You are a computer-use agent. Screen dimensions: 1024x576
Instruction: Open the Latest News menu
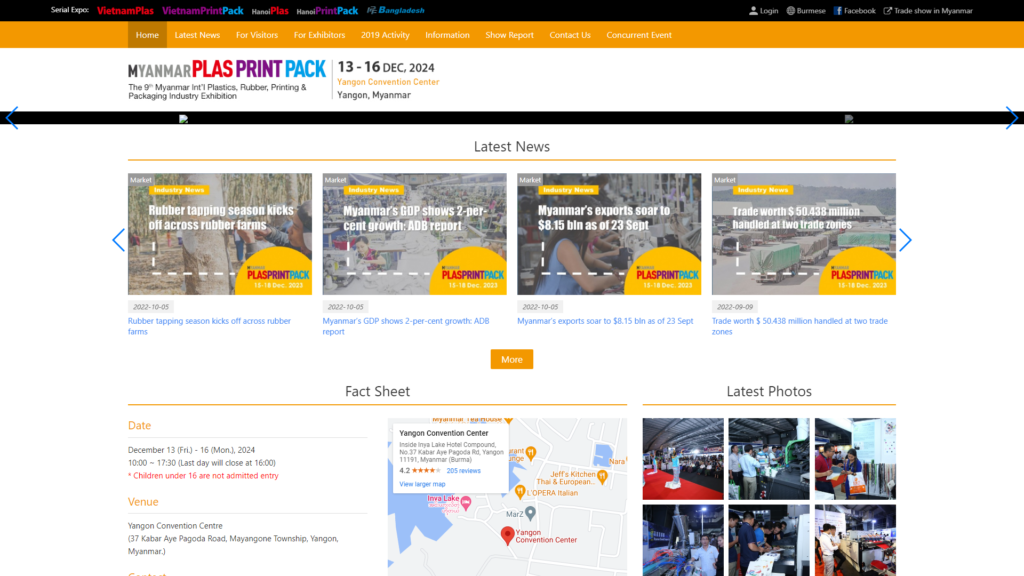tap(197, 35)
